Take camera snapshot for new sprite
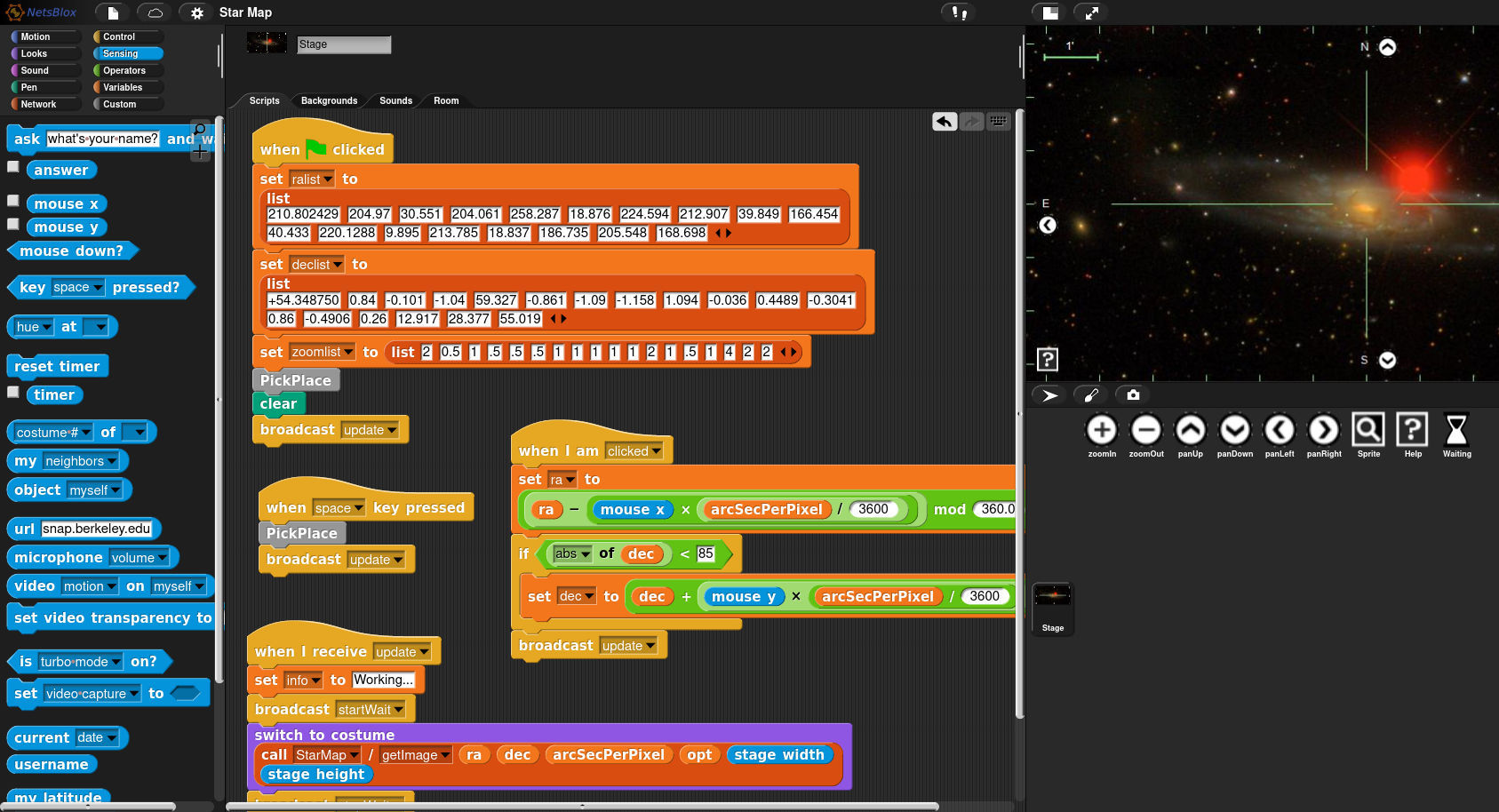 [x=1133, y=394]
